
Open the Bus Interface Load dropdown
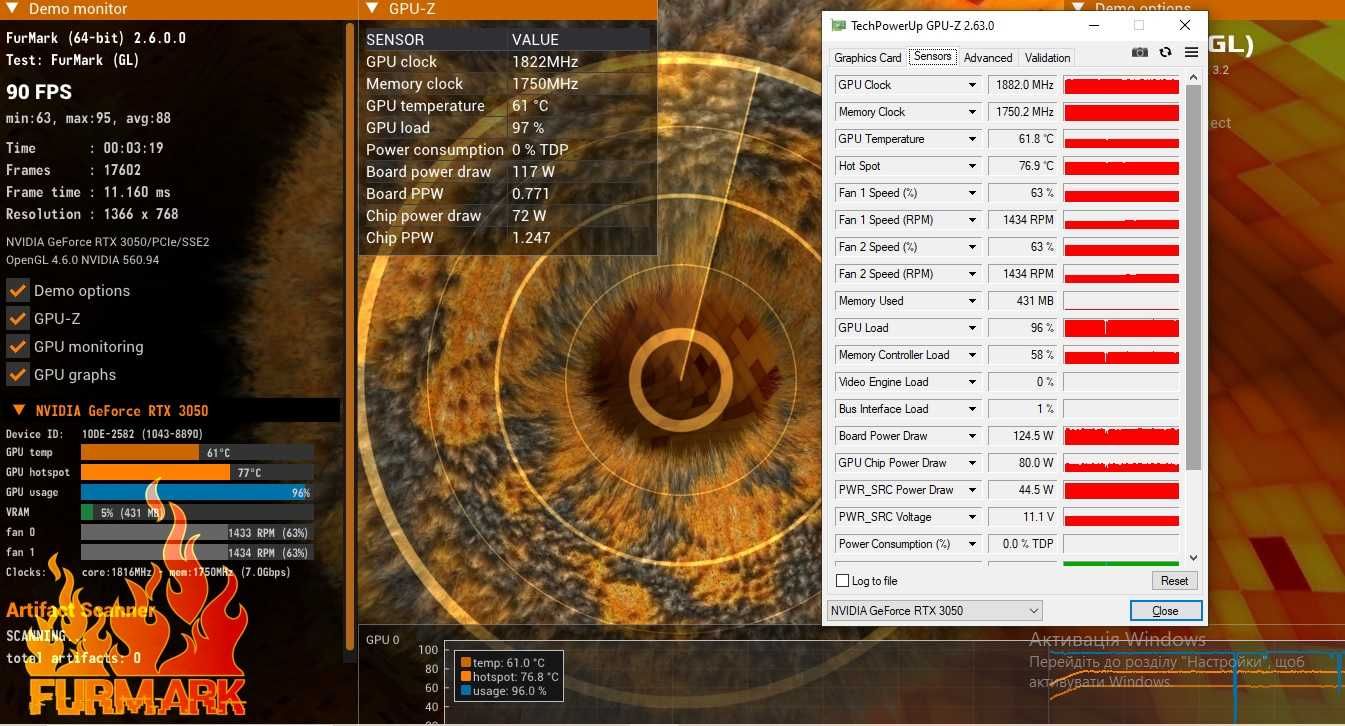tap(972, 409)
